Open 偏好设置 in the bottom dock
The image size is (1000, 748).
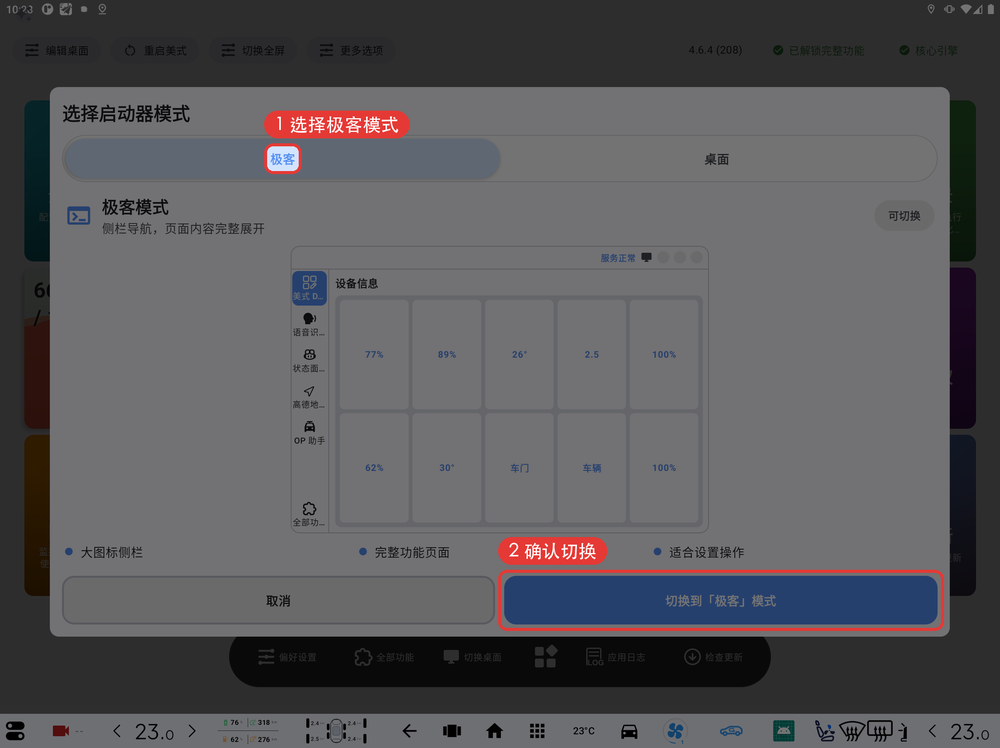(288, 657)
